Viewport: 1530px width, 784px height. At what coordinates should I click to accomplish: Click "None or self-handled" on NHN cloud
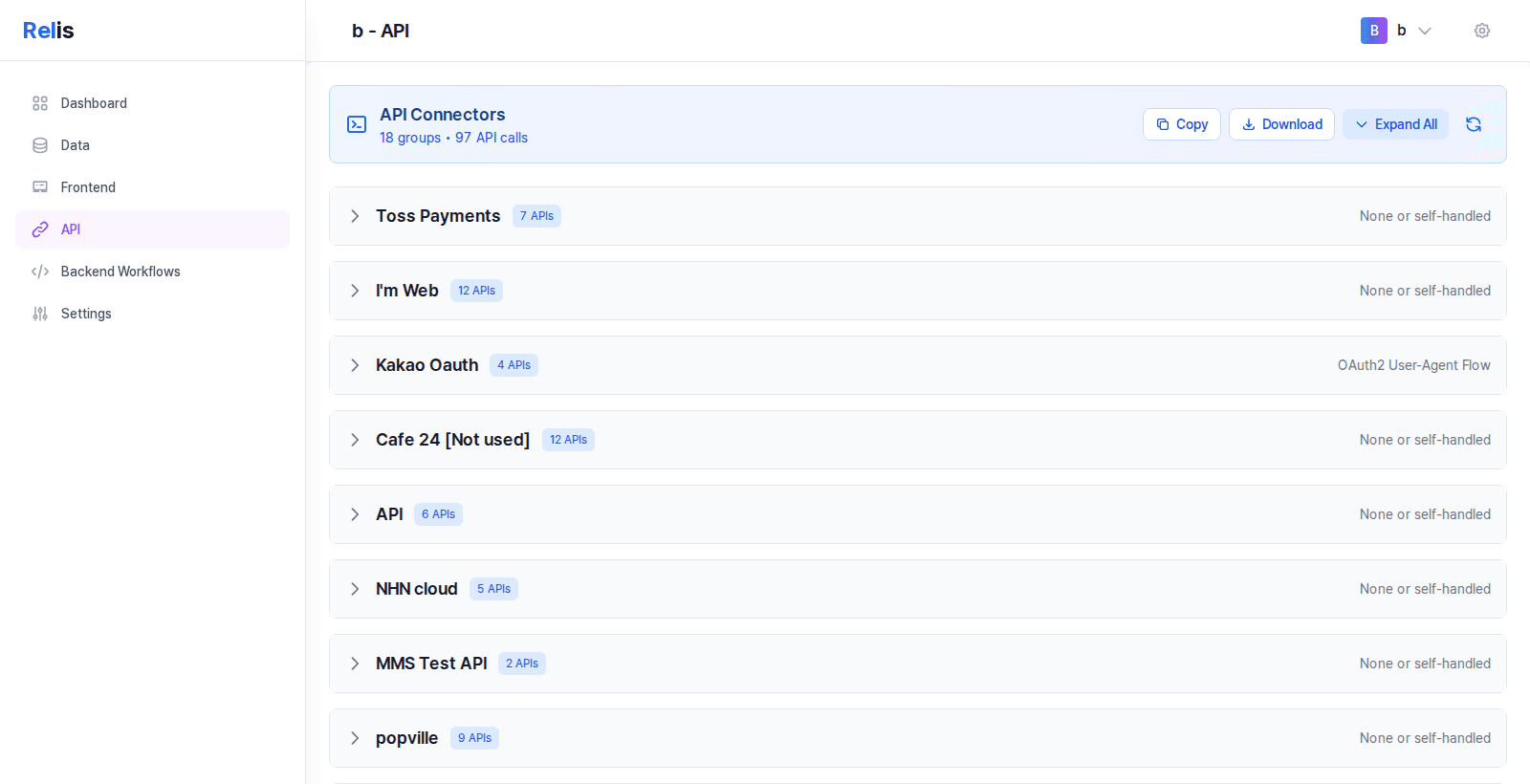pyautogui.click(x=1425, y=589)
